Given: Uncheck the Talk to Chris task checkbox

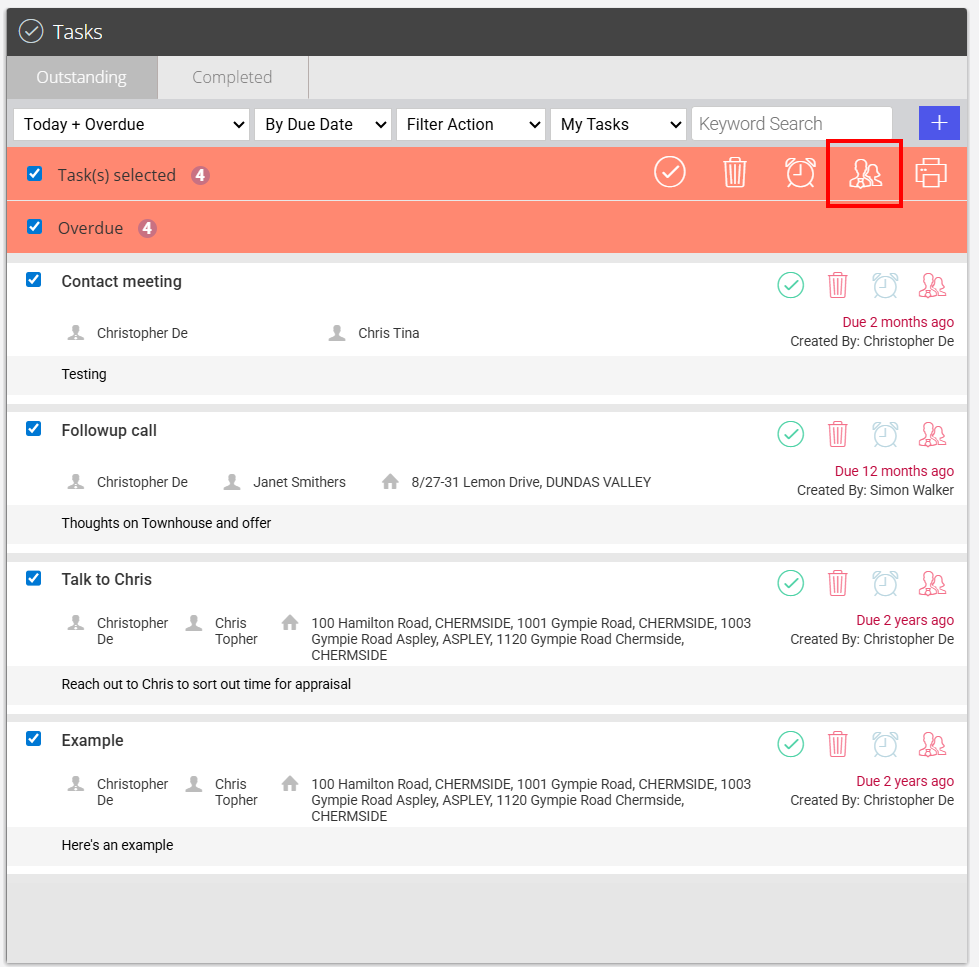Looking at the screenshot, I should pos(33,579).
